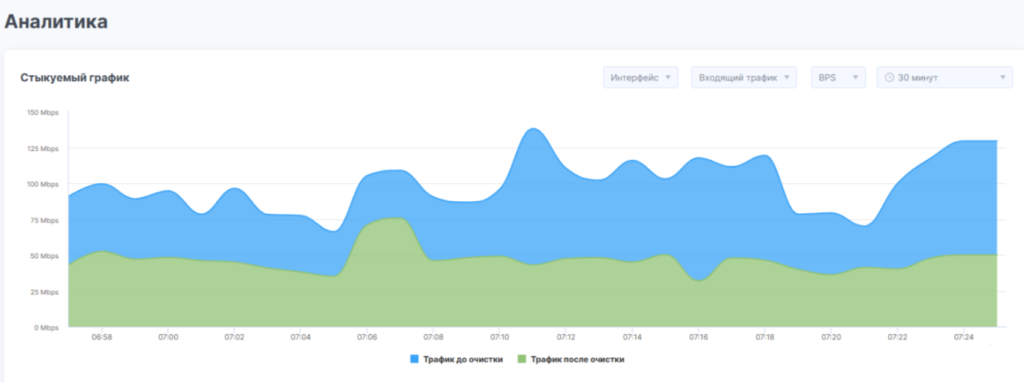Click the arrow icon of Входящий трафик dropdown
Screen dimensions: 1024x382
(x=786, y=78)
